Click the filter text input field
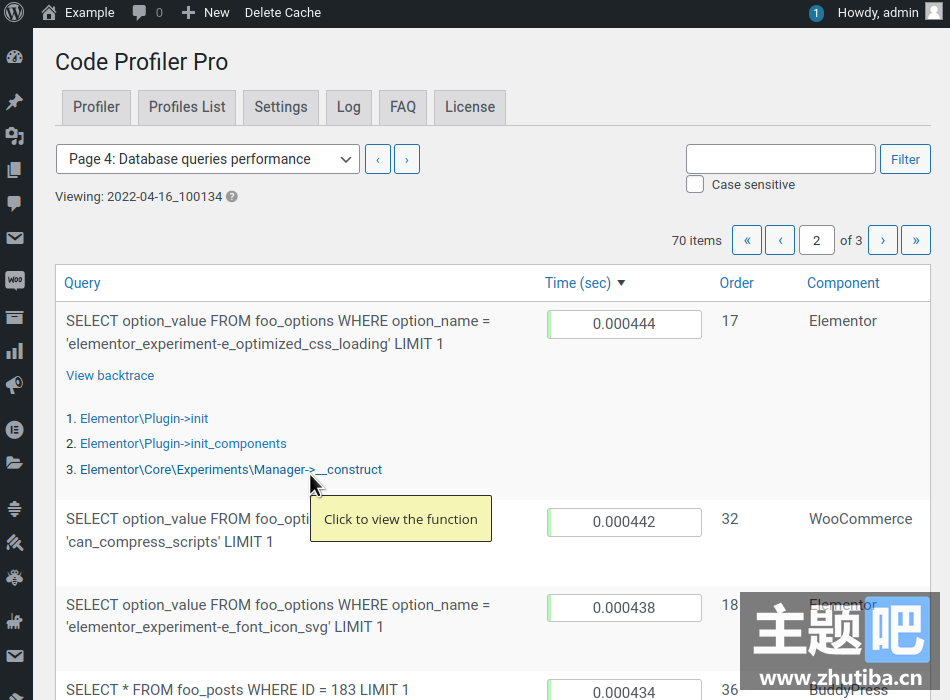950x700 pixels. click(780, 159)
